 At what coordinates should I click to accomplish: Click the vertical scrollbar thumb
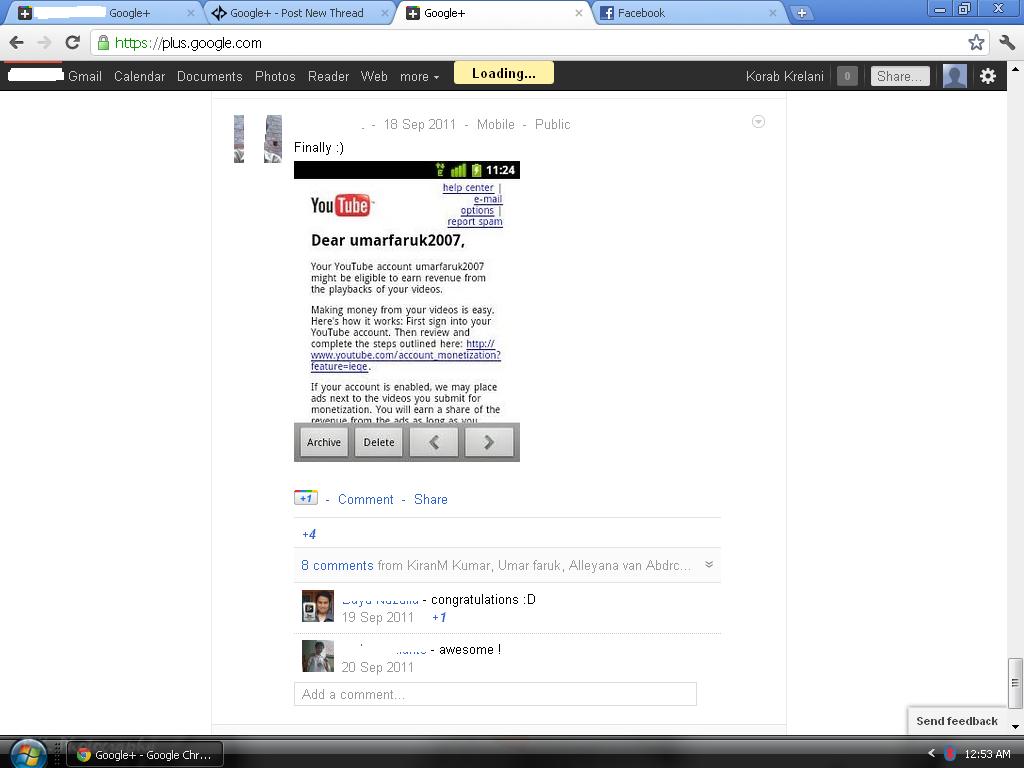(1016, 683)
